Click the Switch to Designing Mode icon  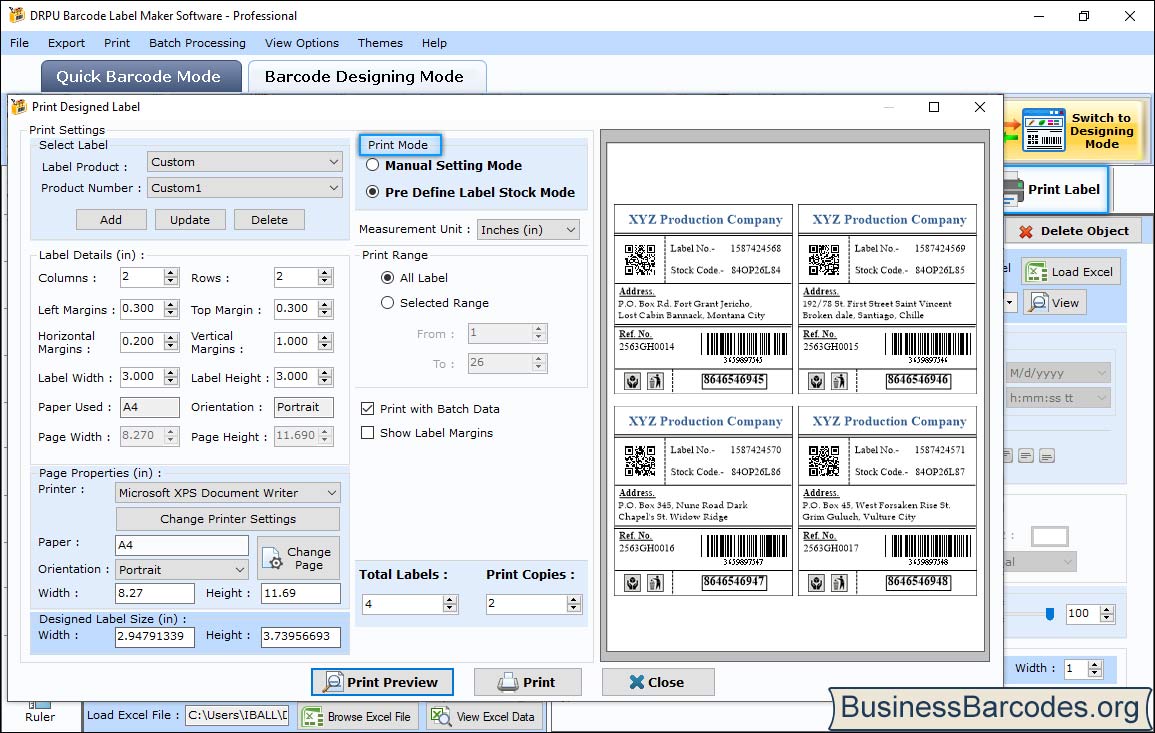click(x=1044, y=130)
